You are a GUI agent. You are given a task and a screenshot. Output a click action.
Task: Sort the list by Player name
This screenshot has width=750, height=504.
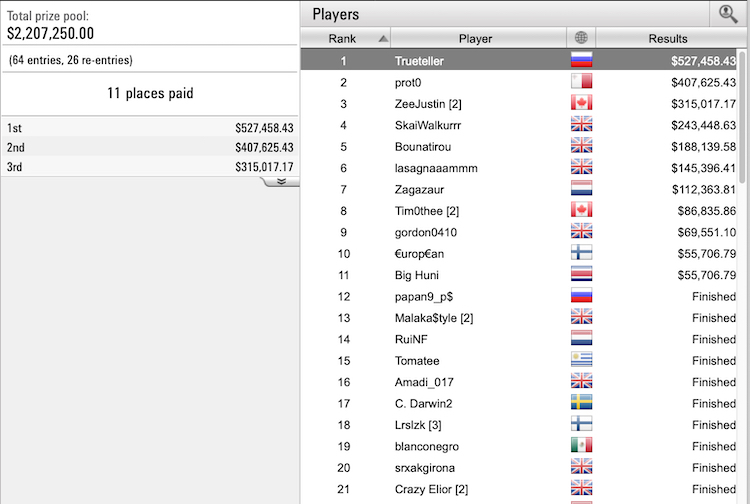(475, 39)
